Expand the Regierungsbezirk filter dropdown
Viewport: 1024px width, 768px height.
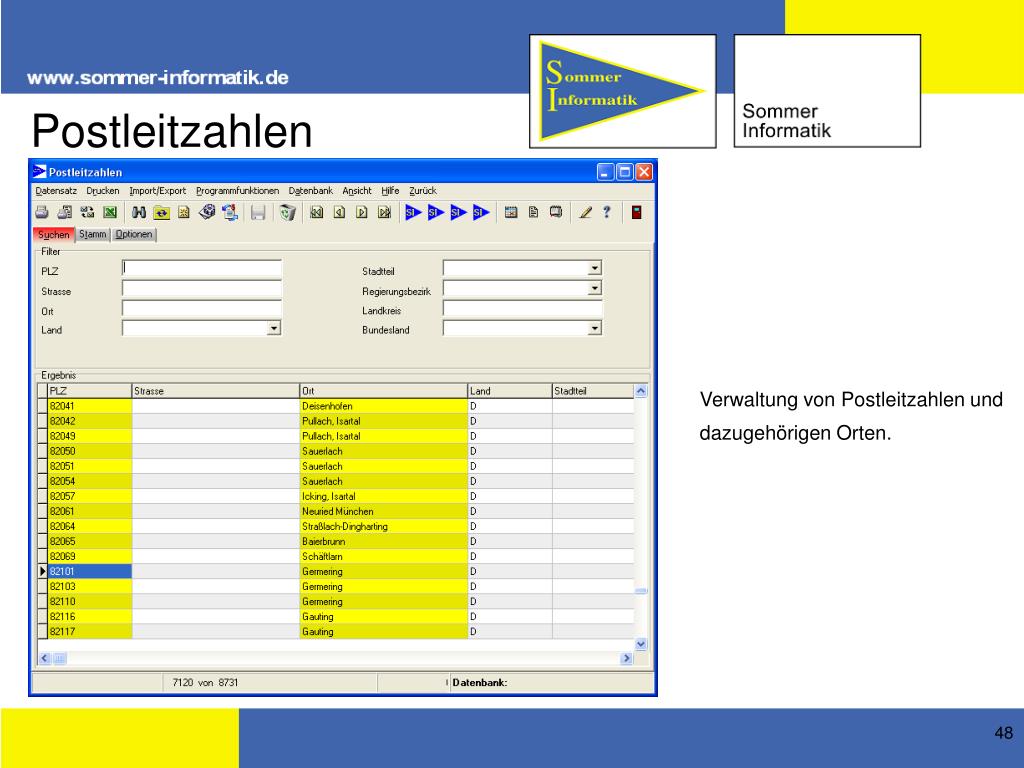pyautogui.click(x=594, y=289)
